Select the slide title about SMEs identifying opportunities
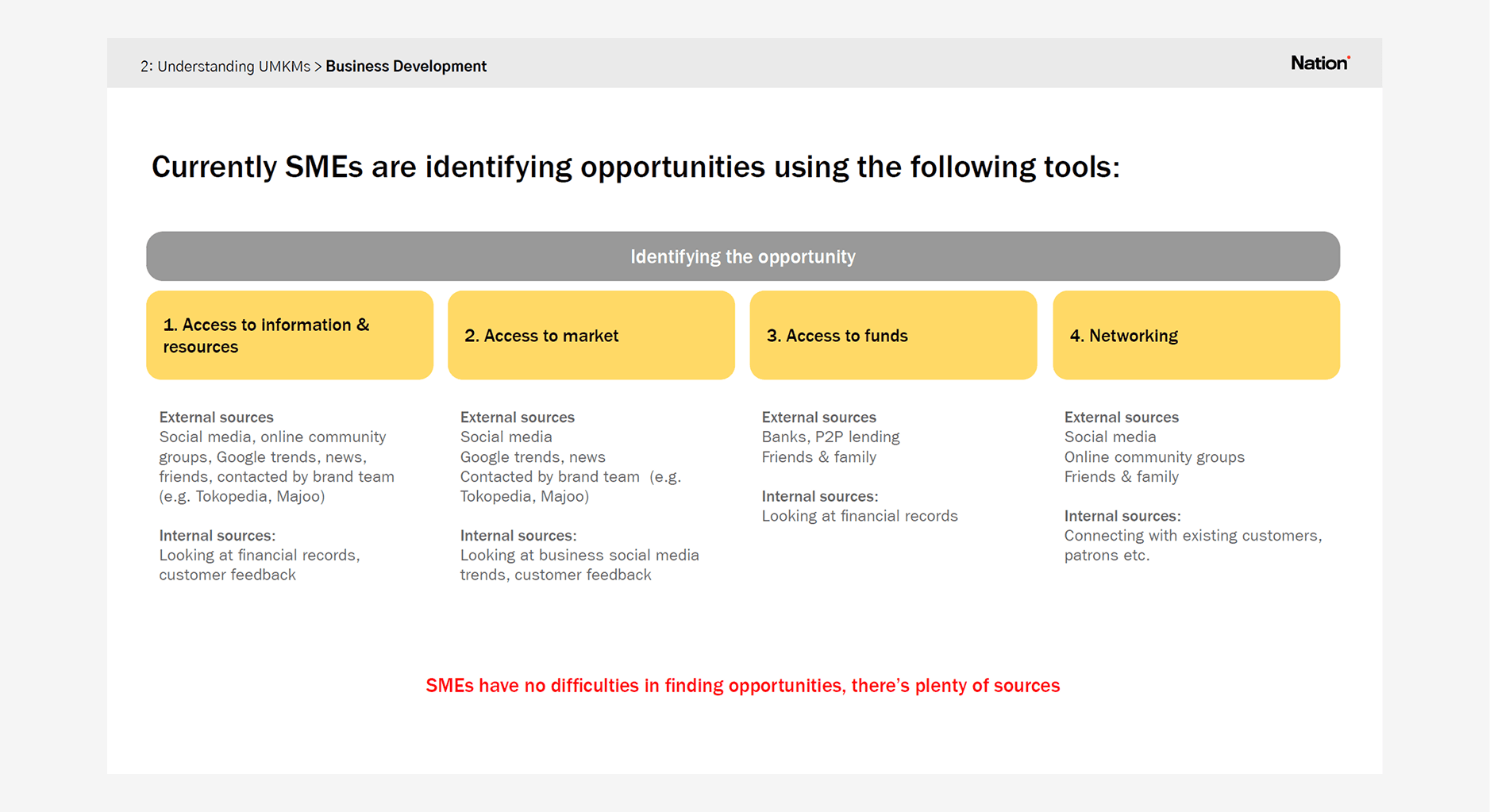1490x812 pixels. [636, 167]
